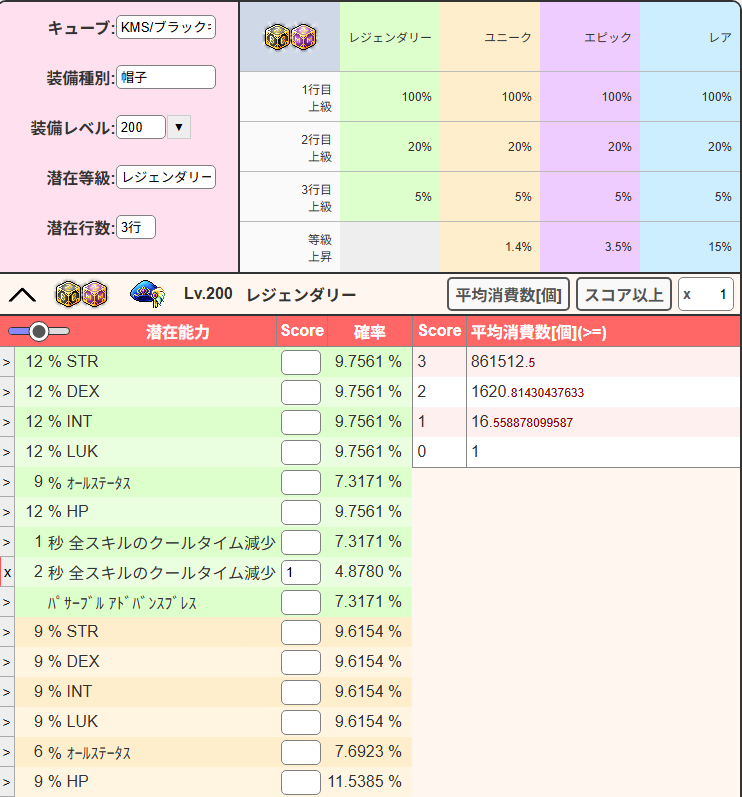Click the Score box for パサーブル アドバンスブレス
742x797 pixels.
301,602
